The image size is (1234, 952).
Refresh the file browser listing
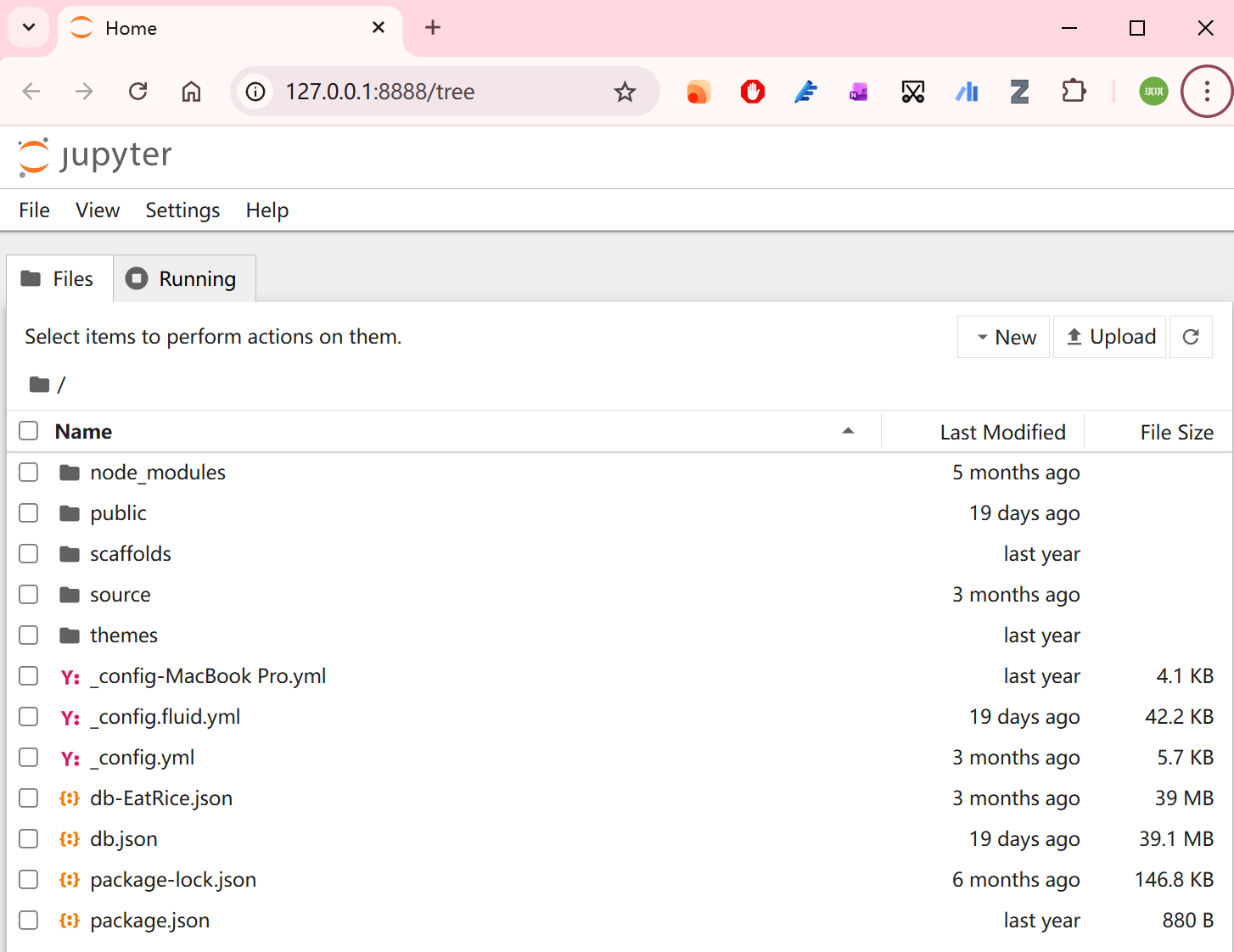(x=1191, y=337)
